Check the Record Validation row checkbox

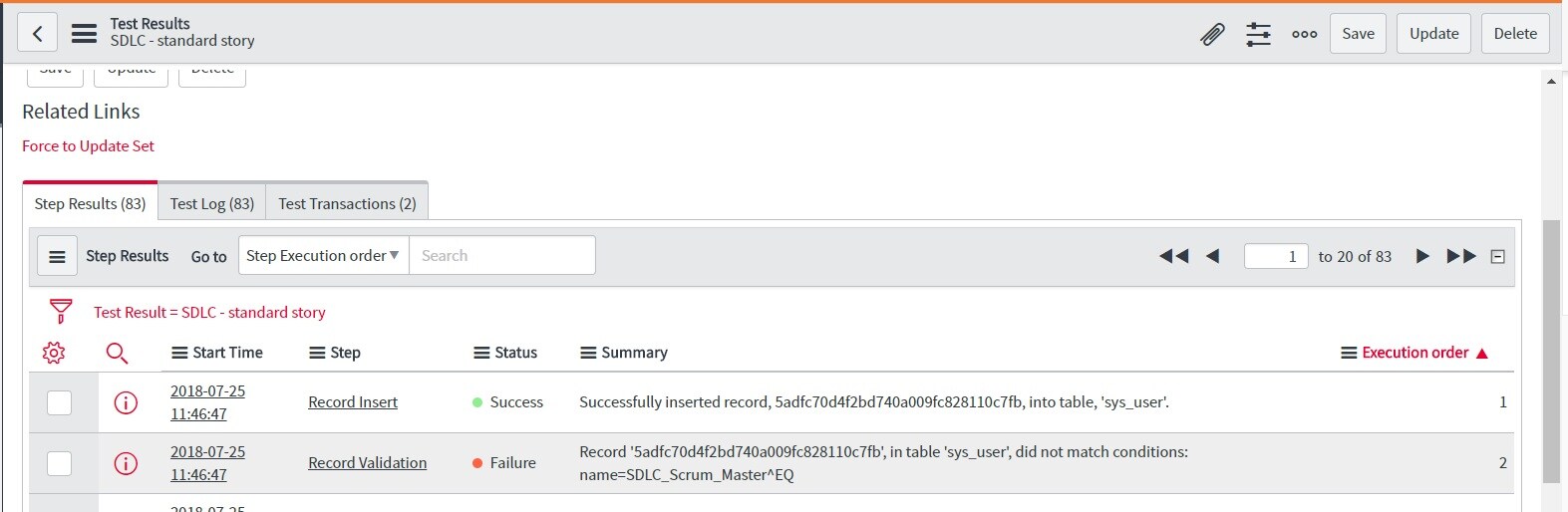[x=60, y=463]
